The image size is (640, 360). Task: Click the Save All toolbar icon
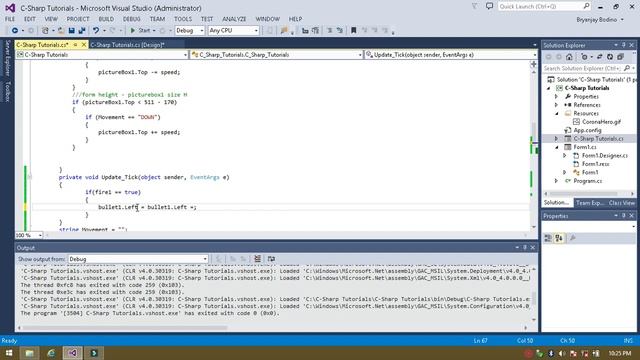pyautogui.click(x=82, y=31)
